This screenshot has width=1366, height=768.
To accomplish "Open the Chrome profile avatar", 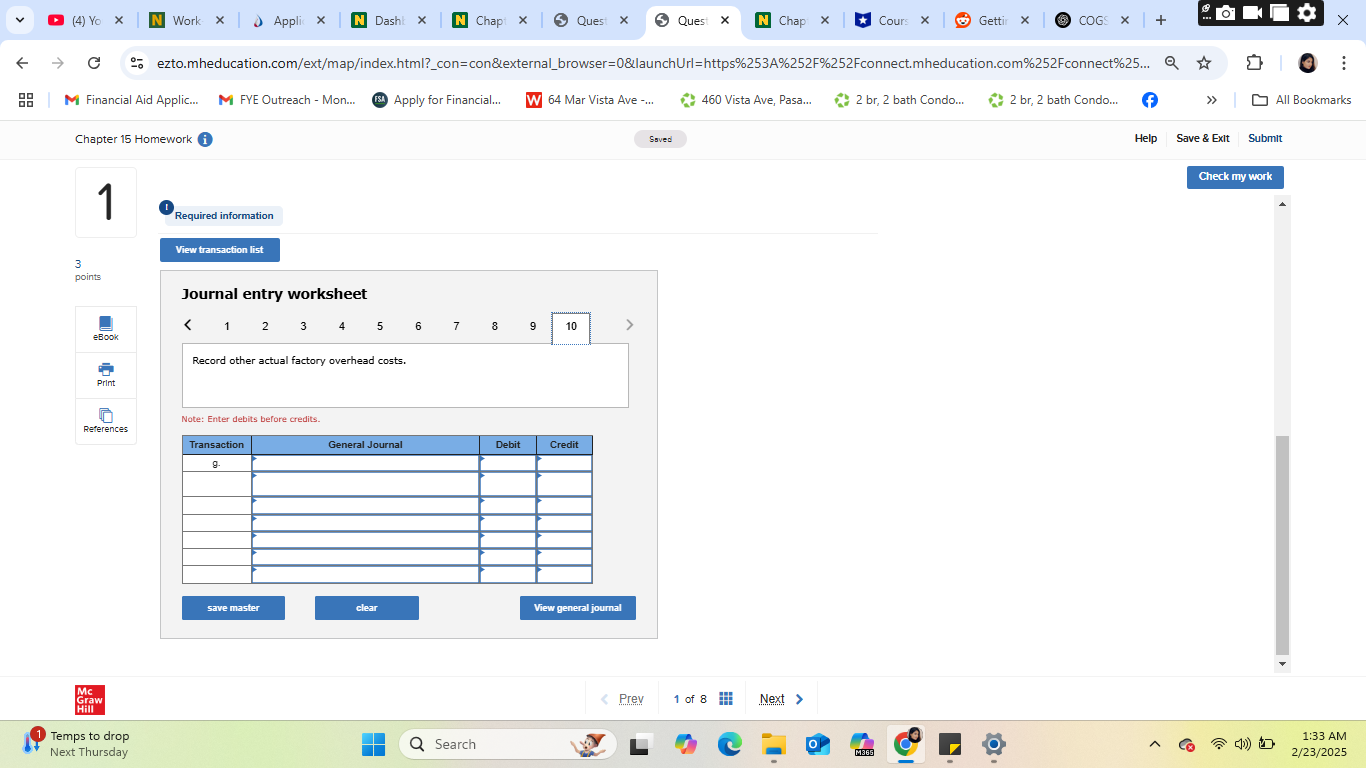I will (1308, 63).
